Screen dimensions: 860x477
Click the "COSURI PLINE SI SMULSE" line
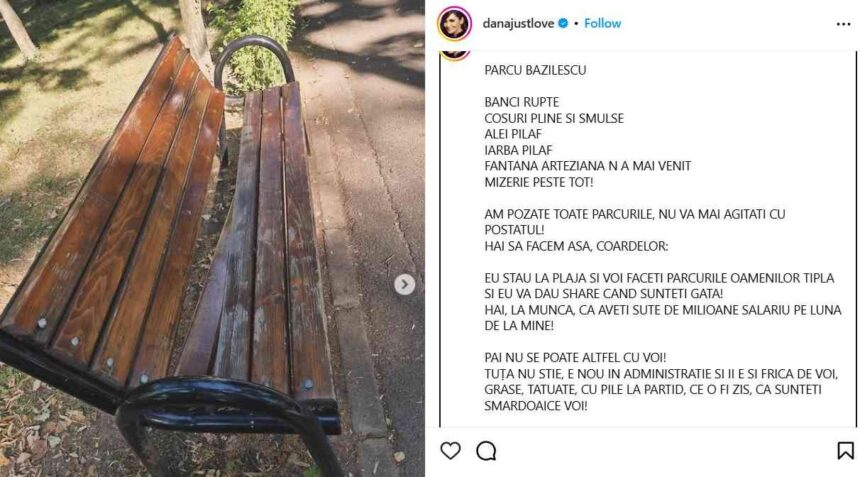pyautogui.click(x=554, y=118)
